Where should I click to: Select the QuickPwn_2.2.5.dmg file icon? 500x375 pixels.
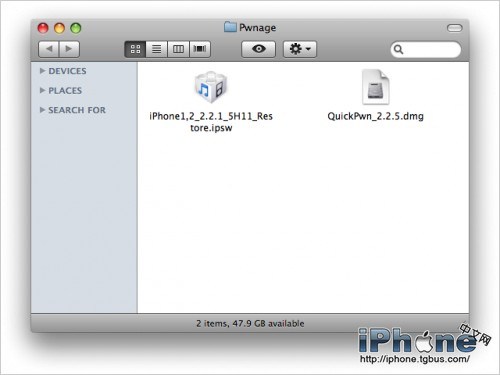click(x=375, y=87)
